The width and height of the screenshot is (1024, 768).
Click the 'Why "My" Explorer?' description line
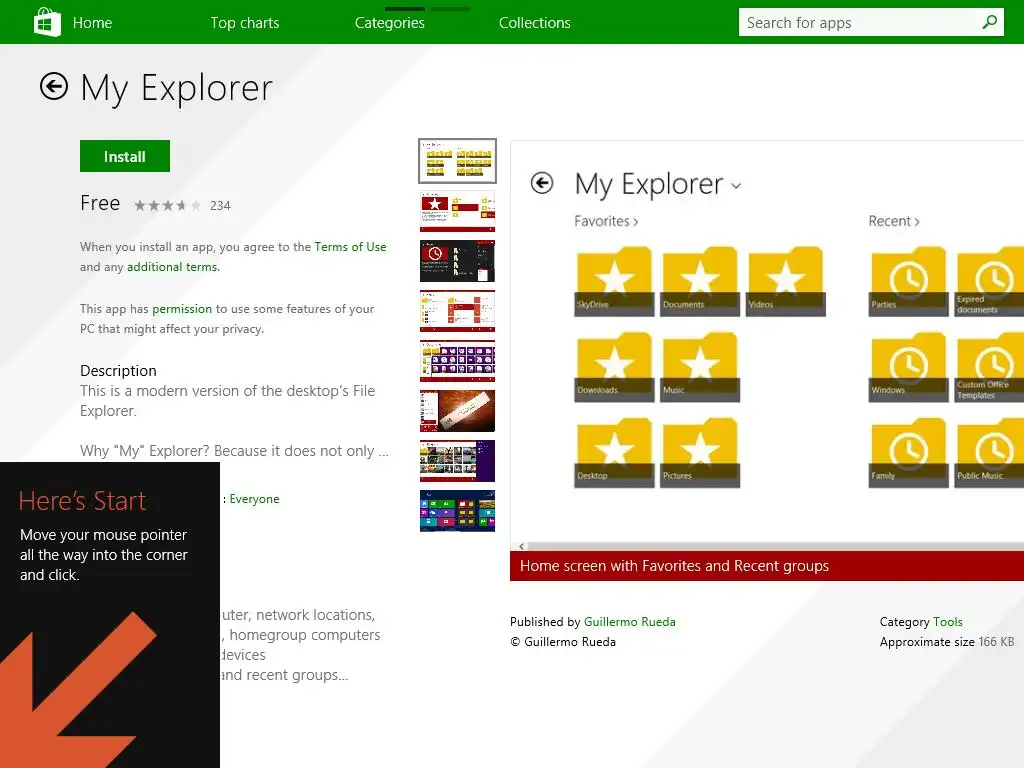point(234,451)
